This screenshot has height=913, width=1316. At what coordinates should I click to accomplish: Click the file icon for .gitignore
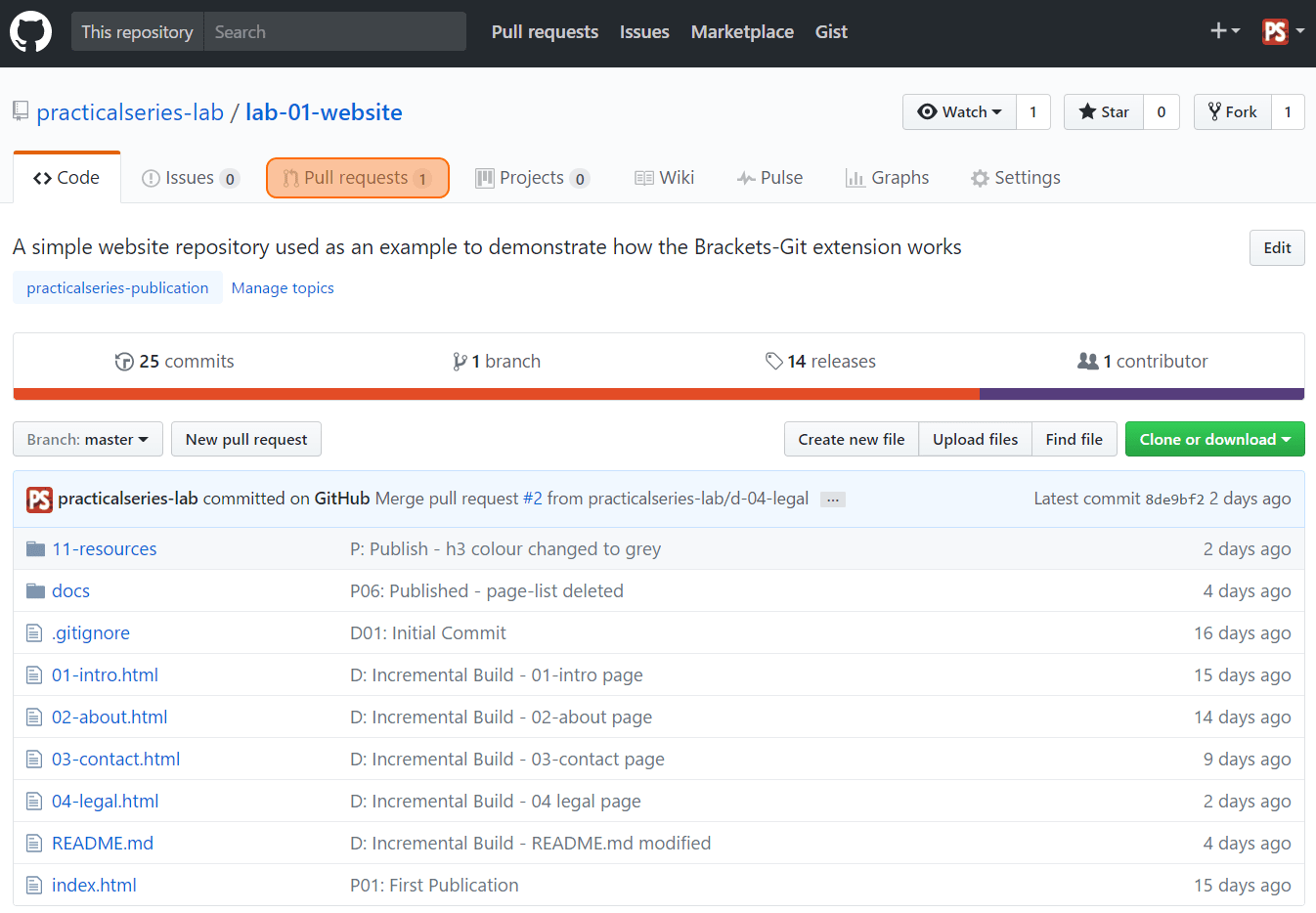point(34,633)
